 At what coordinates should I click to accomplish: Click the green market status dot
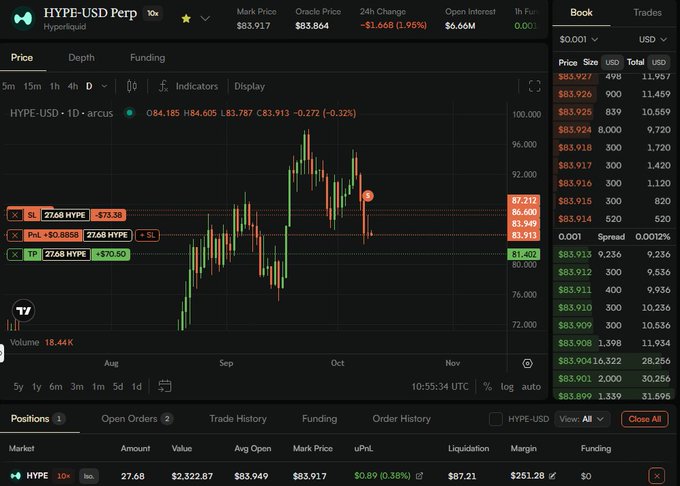pos(129,113)
